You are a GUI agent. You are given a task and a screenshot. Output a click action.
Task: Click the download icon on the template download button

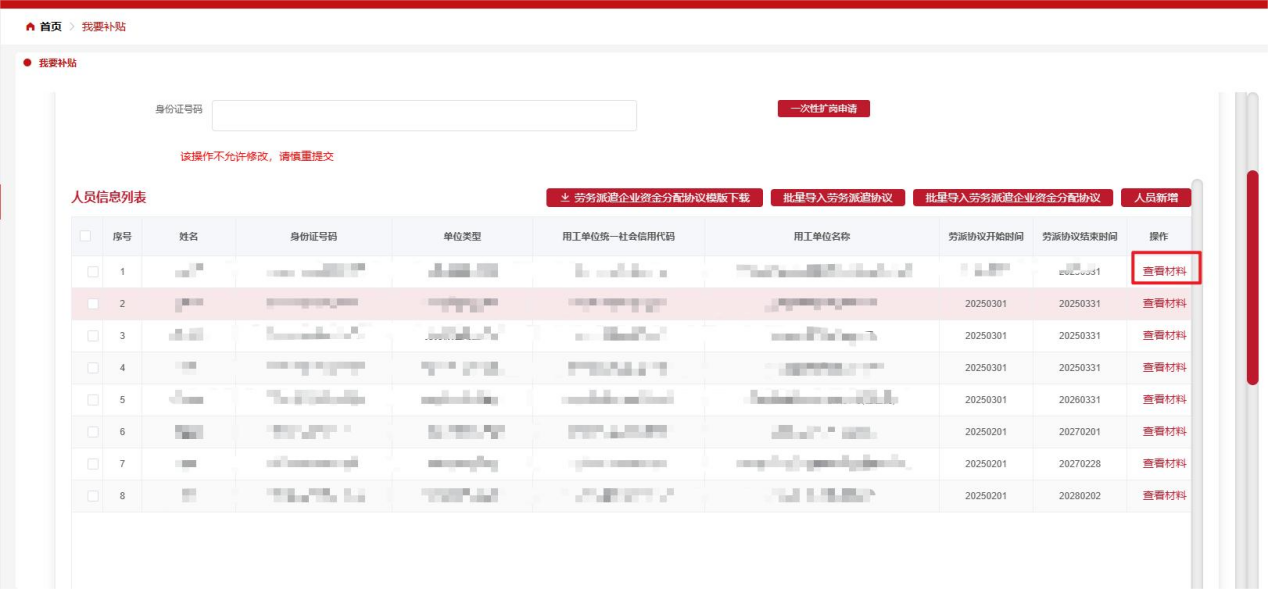(564, 197)
